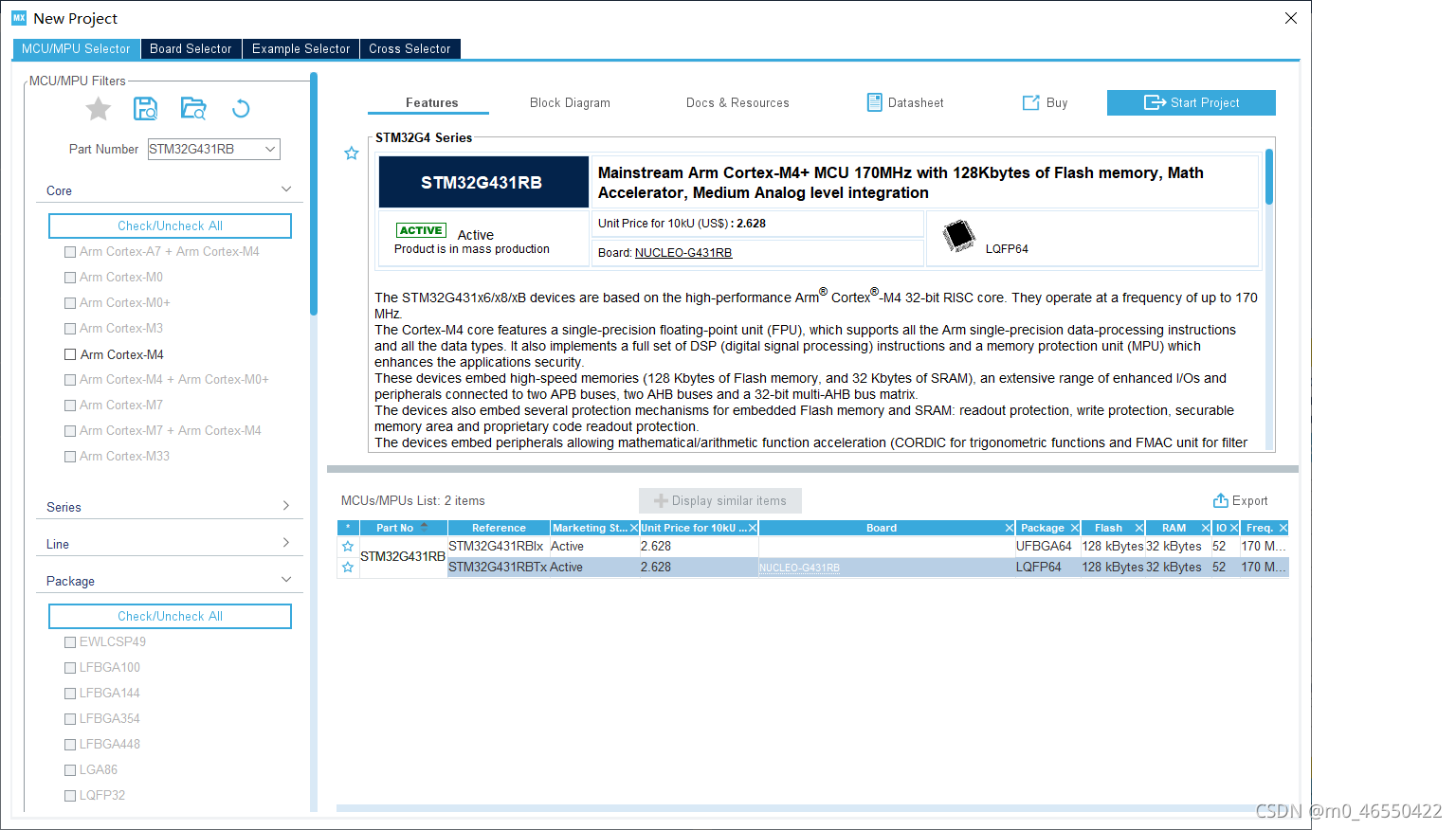Close the Board column
Image resolution: width=1456 pixels, height=830 pixels.
tap(1010, 528)
